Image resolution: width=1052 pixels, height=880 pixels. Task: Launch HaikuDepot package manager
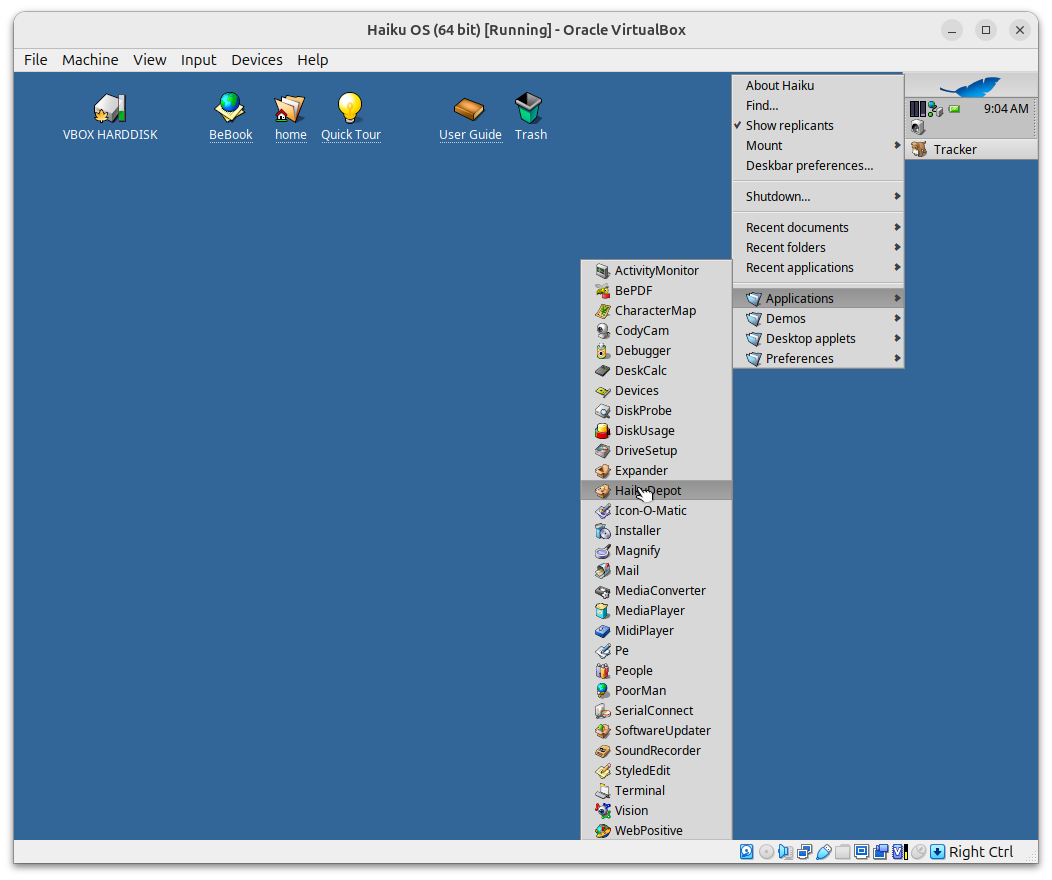[x=656, y=490]
